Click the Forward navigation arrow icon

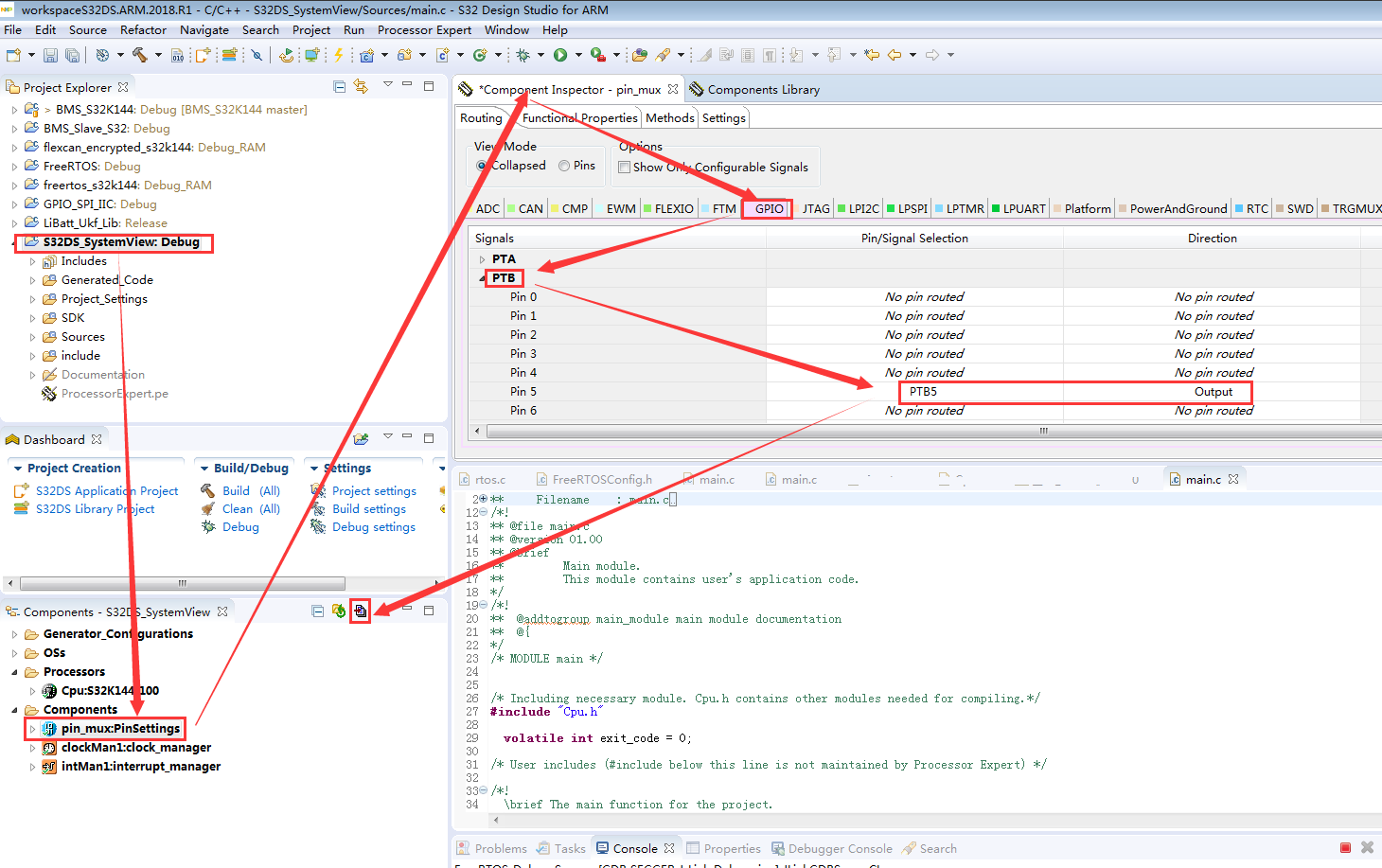[932, 55]
